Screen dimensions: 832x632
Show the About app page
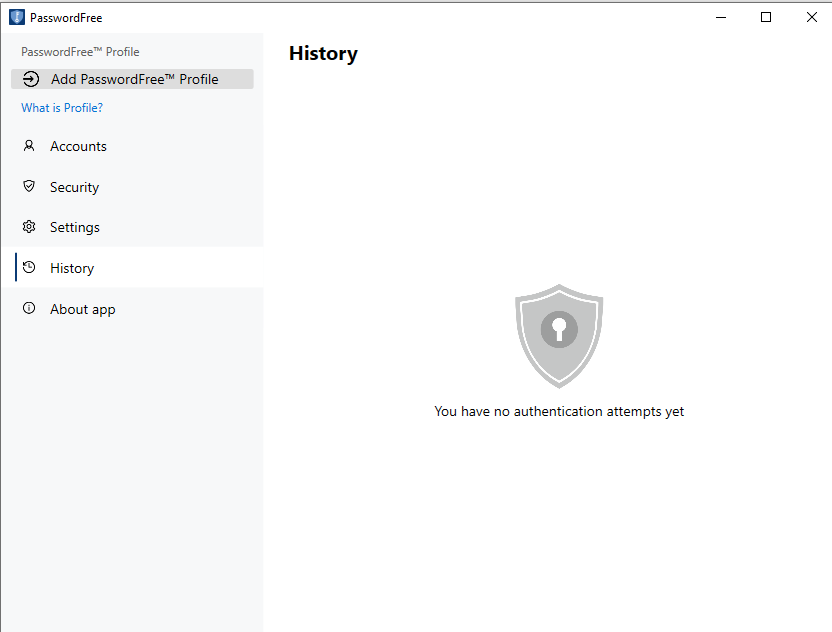pos(83,309)
